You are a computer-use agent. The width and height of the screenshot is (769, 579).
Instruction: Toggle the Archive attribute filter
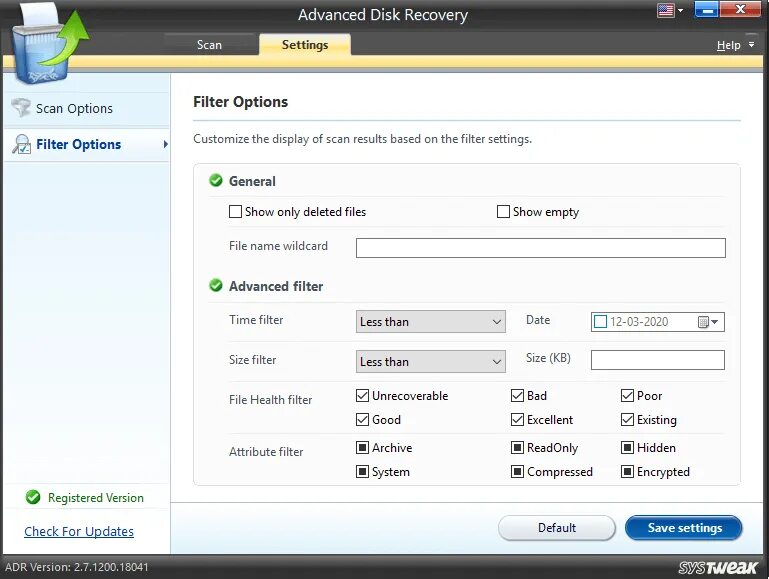pos(362,448)
